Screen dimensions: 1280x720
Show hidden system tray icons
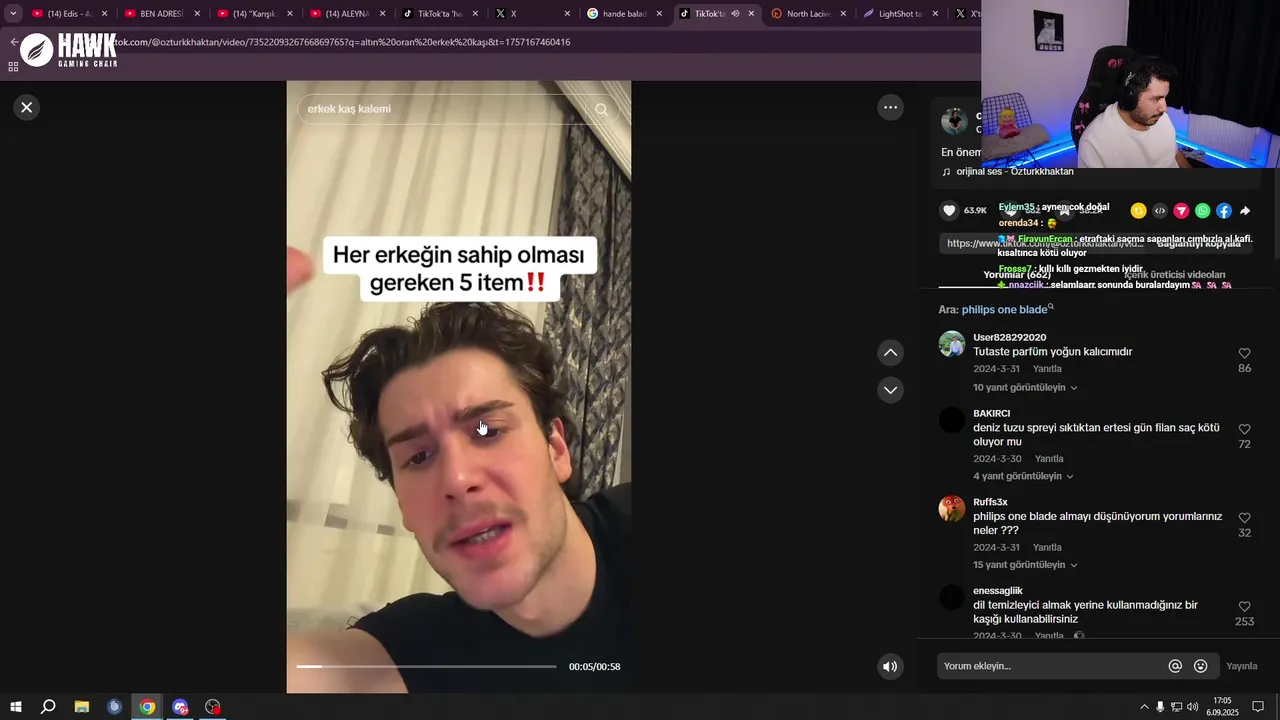click(1144, 706)
